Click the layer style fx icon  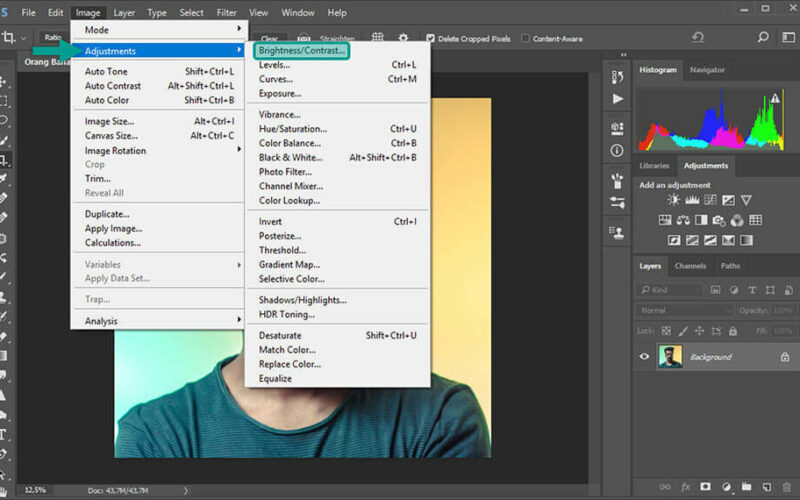[685, 487]
